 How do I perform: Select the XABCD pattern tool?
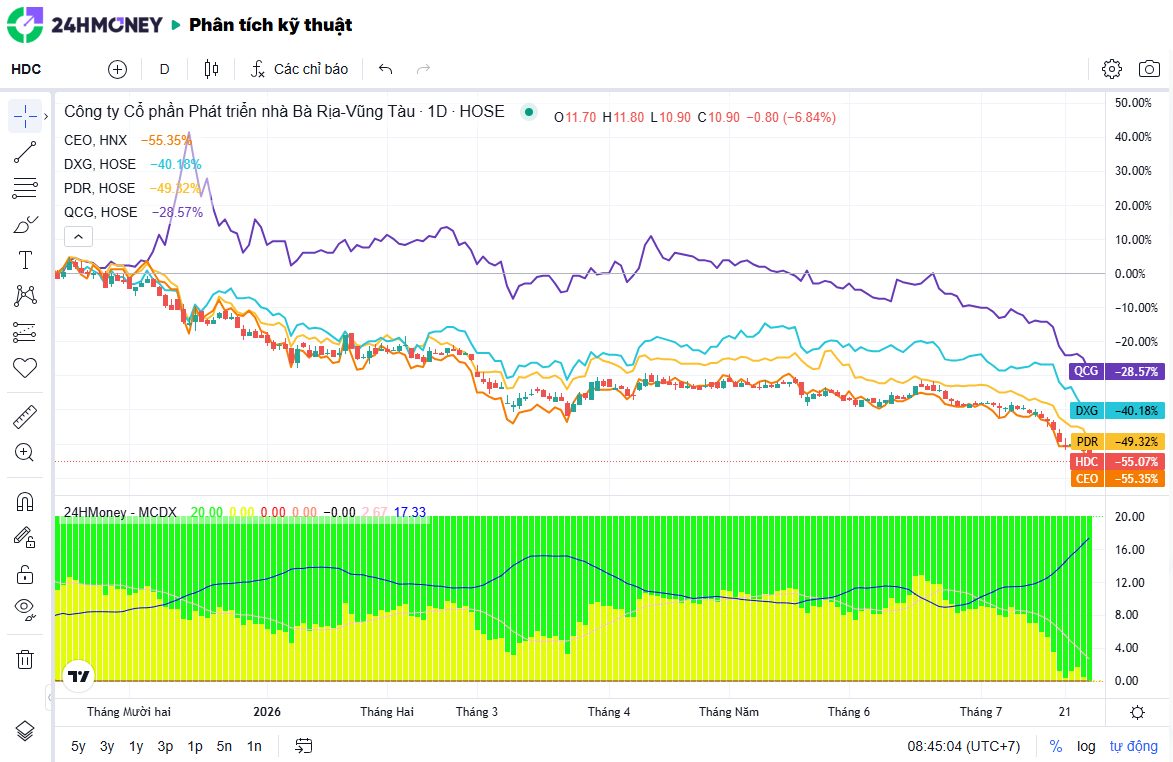point(25,295)
